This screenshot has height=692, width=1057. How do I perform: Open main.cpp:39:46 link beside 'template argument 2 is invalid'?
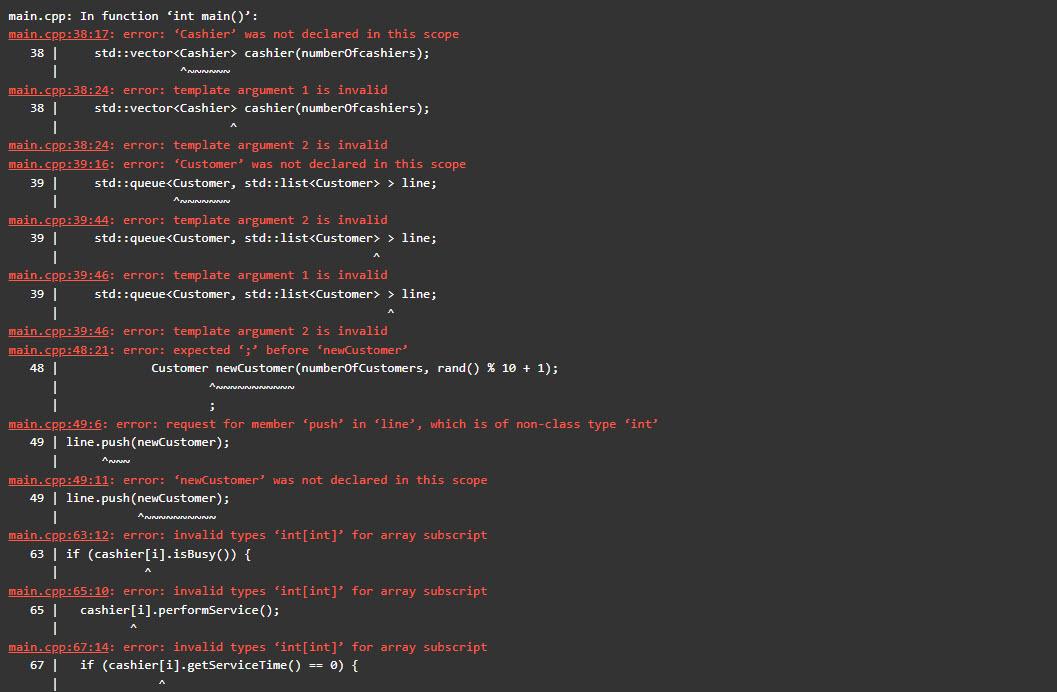click(x=58, y=332)
